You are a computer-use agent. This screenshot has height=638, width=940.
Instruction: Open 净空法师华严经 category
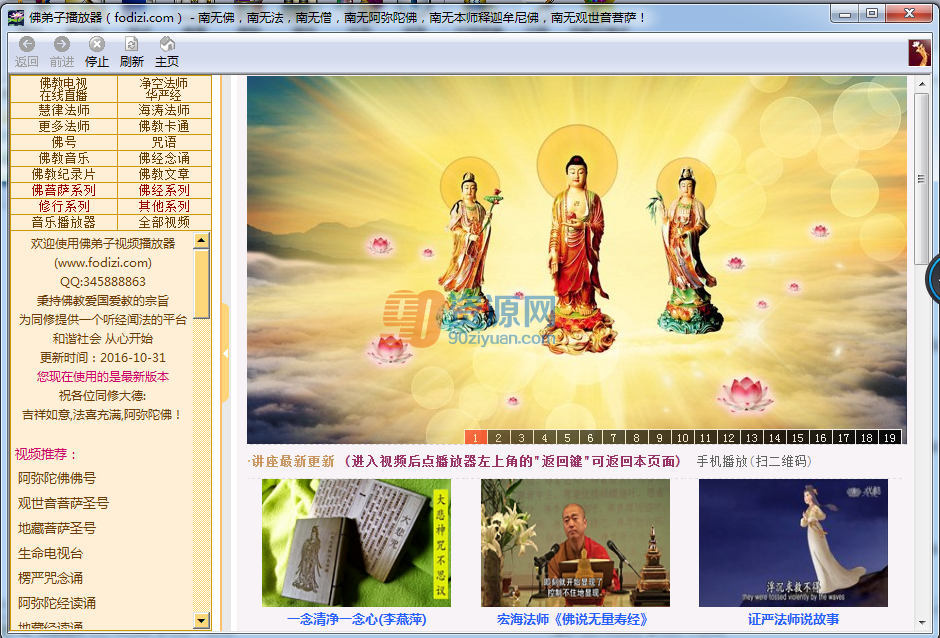164,89
